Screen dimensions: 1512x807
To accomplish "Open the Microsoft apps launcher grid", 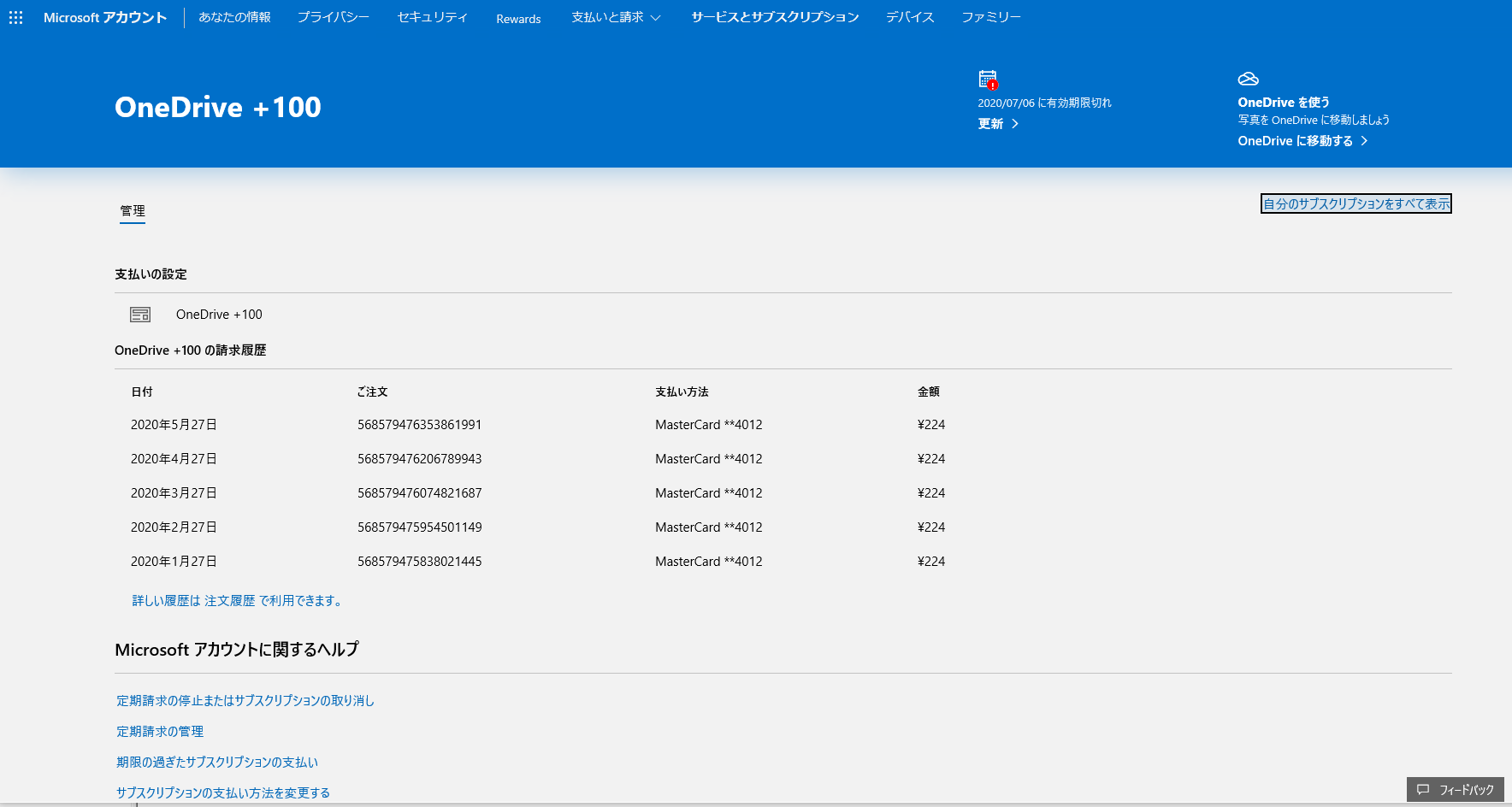I will [x=15, y=17].
